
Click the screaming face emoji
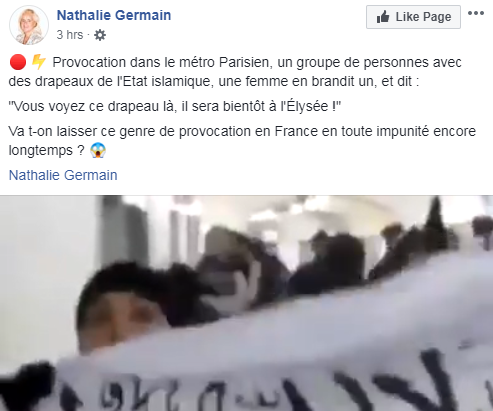click(x=98, y=150)
